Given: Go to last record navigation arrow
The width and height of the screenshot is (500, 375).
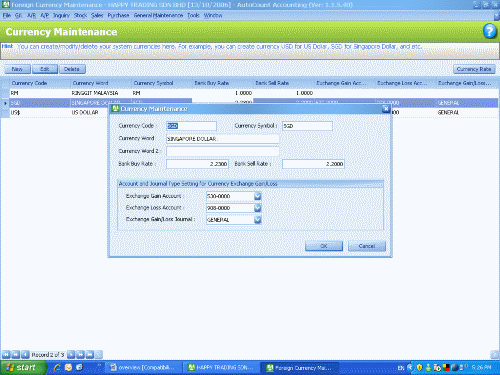Looking at the screenshot, I should pyautogui.click(x=90, y=354).
